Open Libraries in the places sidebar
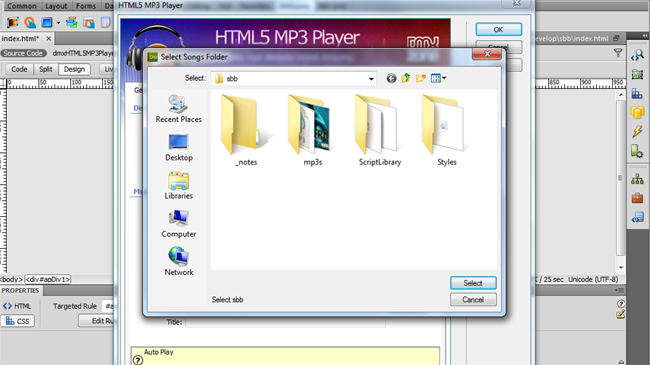 pyautogui.click(x=179, y=186)
